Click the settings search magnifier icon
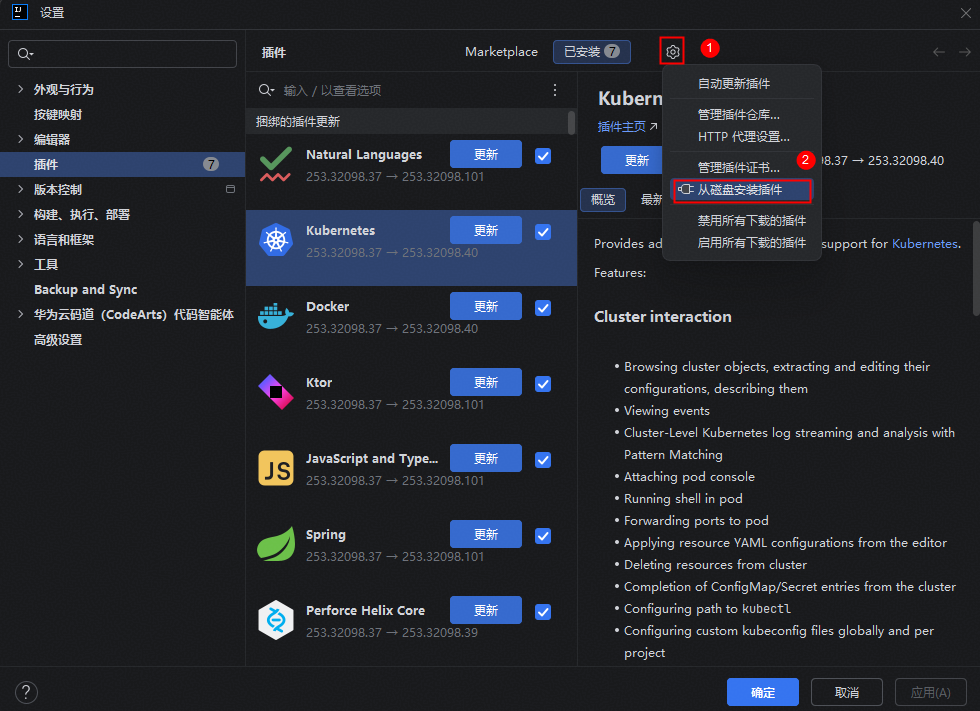This screenshot has height=711, width=980. point(25,54)
